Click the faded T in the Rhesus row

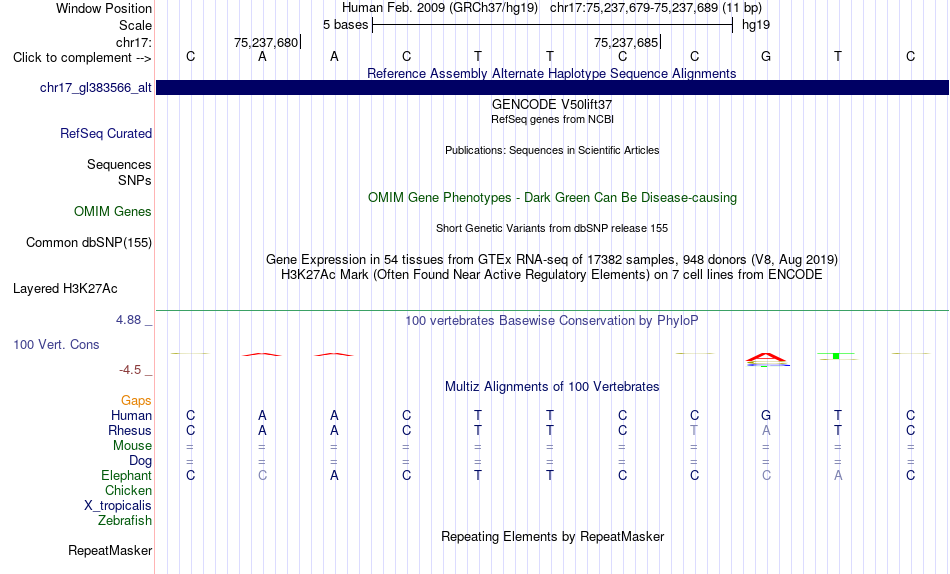pos(694,430)
